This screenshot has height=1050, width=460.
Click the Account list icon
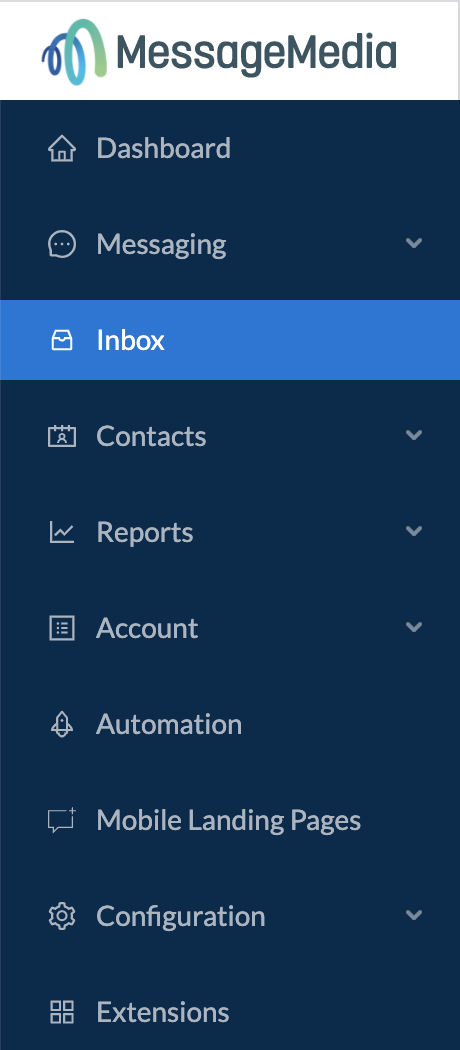[62, 628]
